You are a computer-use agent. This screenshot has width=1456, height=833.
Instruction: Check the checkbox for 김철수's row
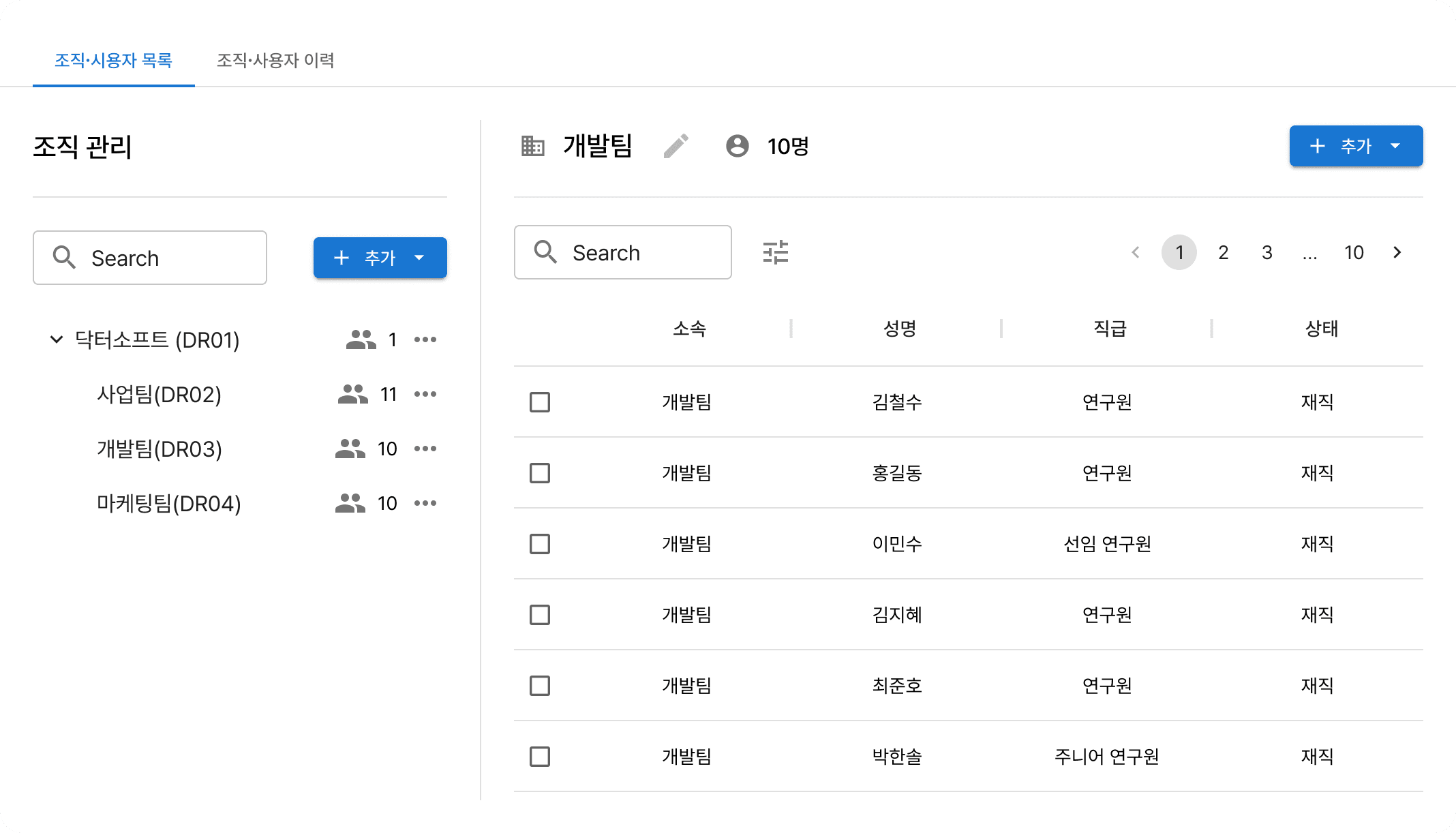click(x=539, y=402)
